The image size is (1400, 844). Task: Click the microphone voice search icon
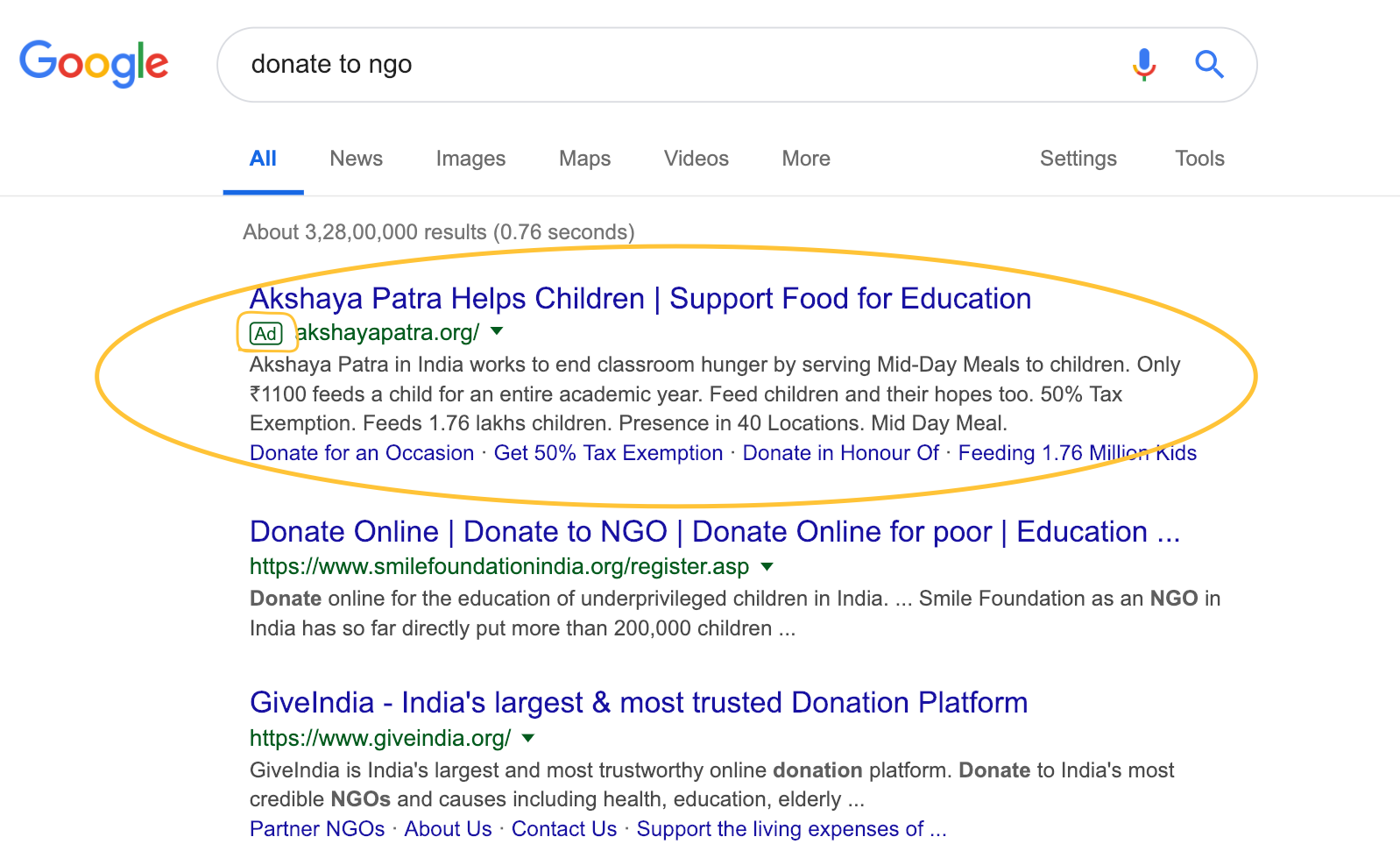point(1143,64)
